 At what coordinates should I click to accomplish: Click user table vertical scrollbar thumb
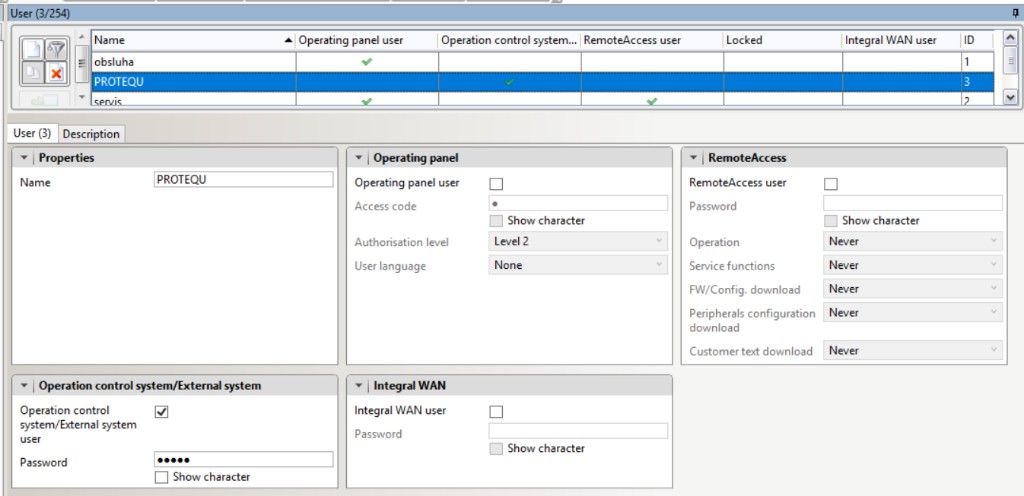coord(1009,62)
